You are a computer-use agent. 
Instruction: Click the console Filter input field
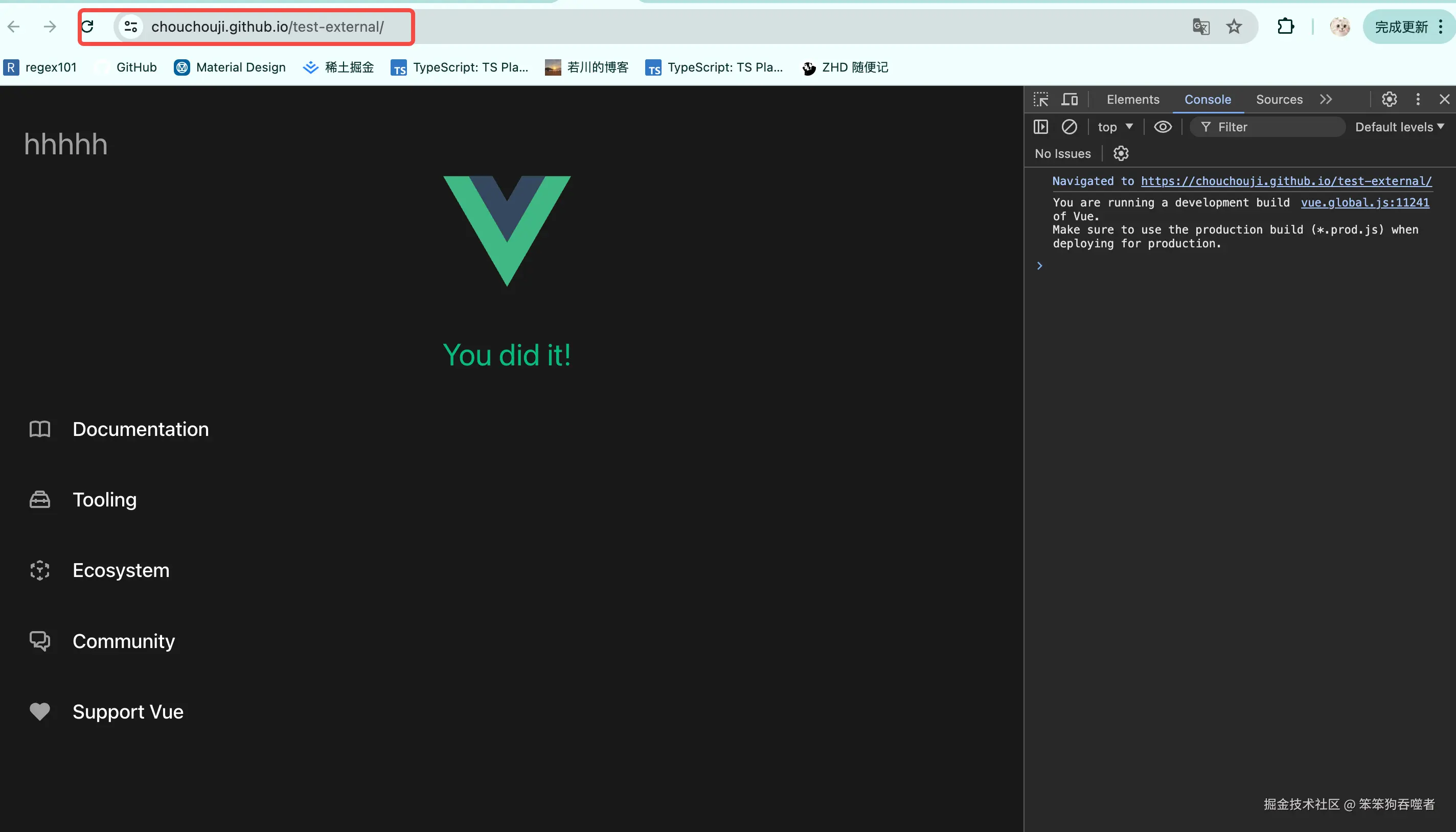coord(1268,127)
